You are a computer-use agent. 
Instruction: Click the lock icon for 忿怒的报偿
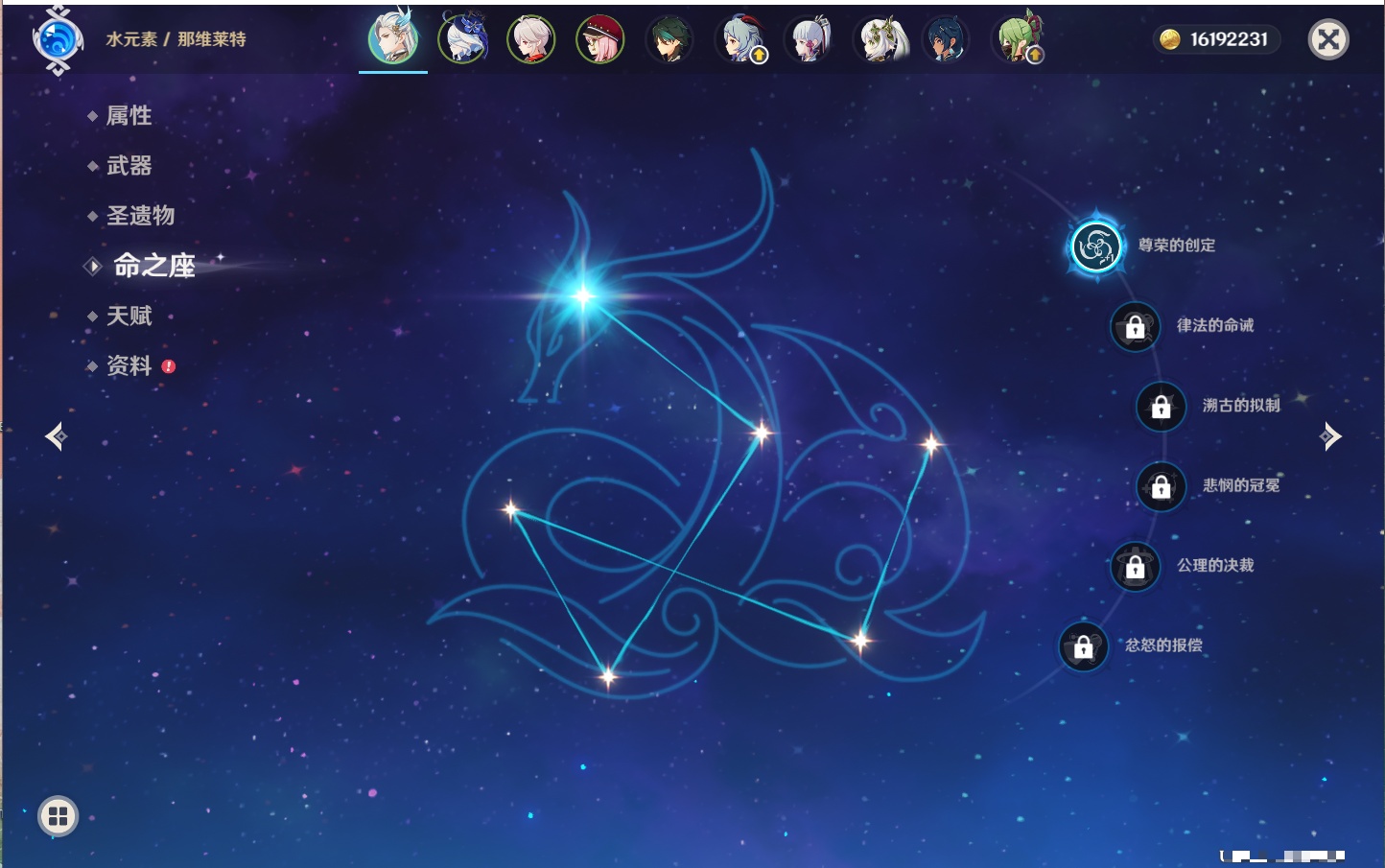(1083, 646)
